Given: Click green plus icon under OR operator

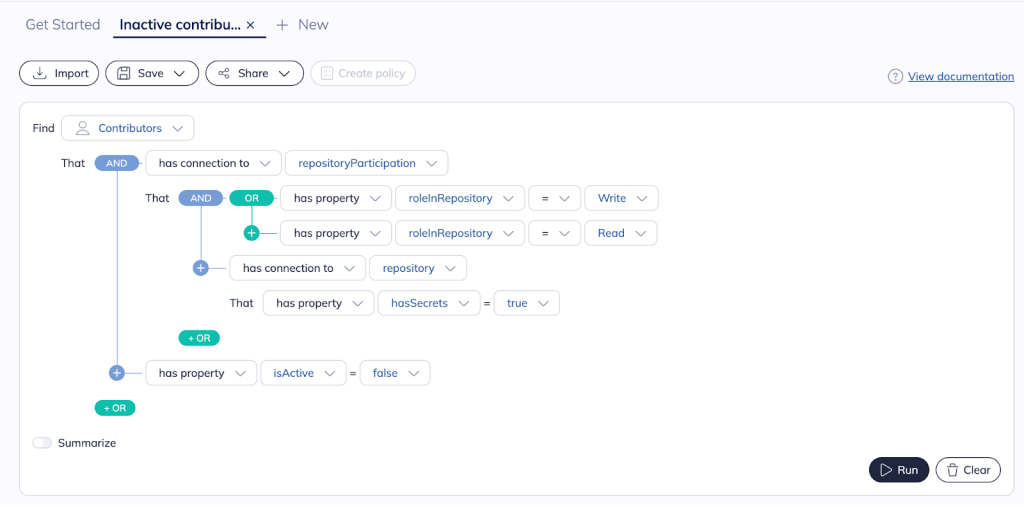Looking at the screenshot, I should coord(251,233).
